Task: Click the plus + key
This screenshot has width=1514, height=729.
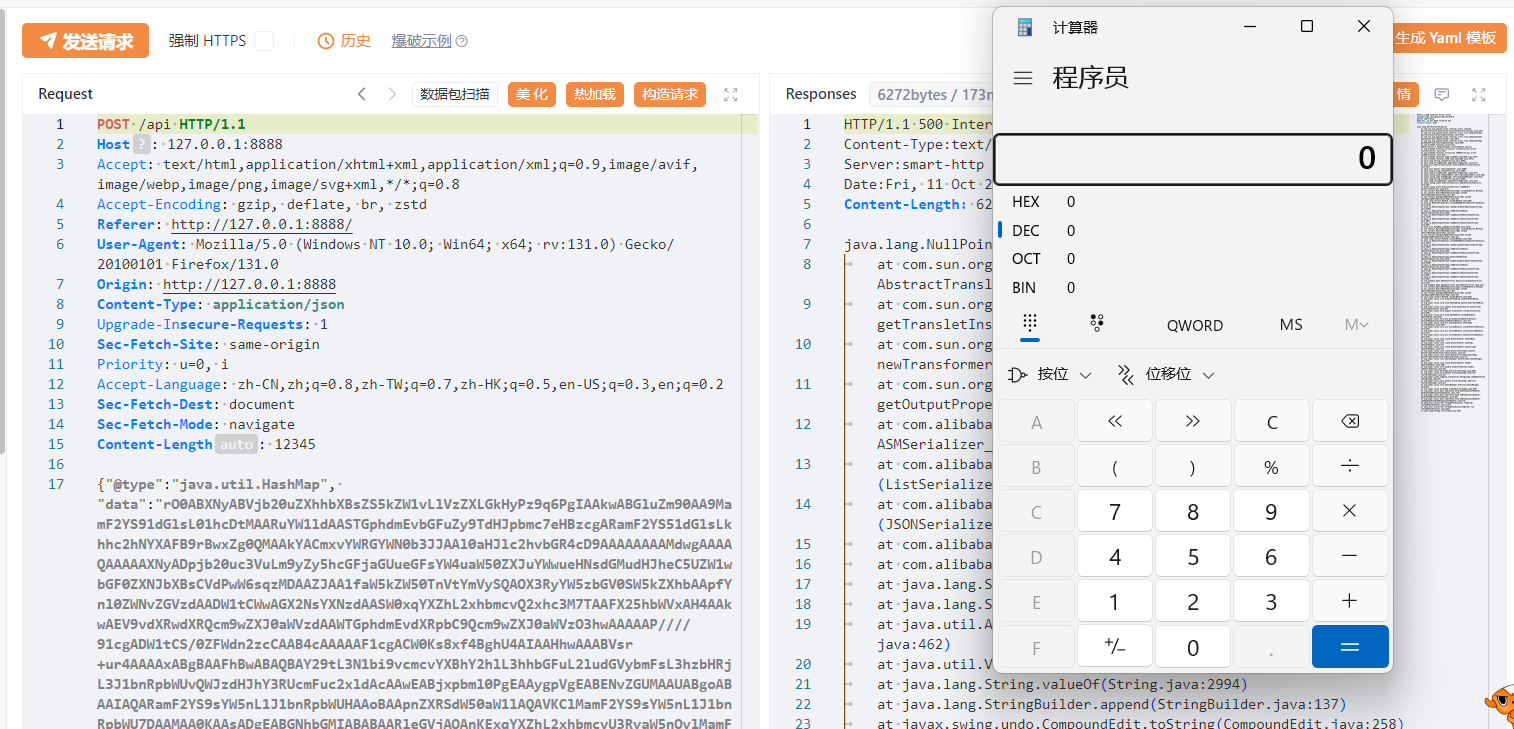Action: (1350, 601)
